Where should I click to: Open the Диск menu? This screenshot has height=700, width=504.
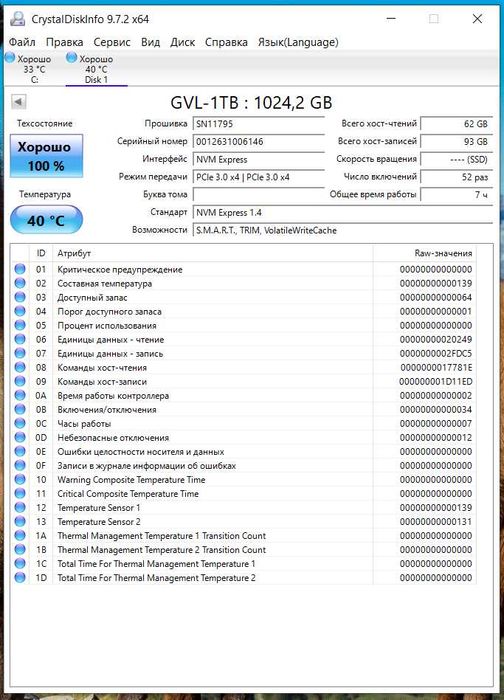coord(183,42)
